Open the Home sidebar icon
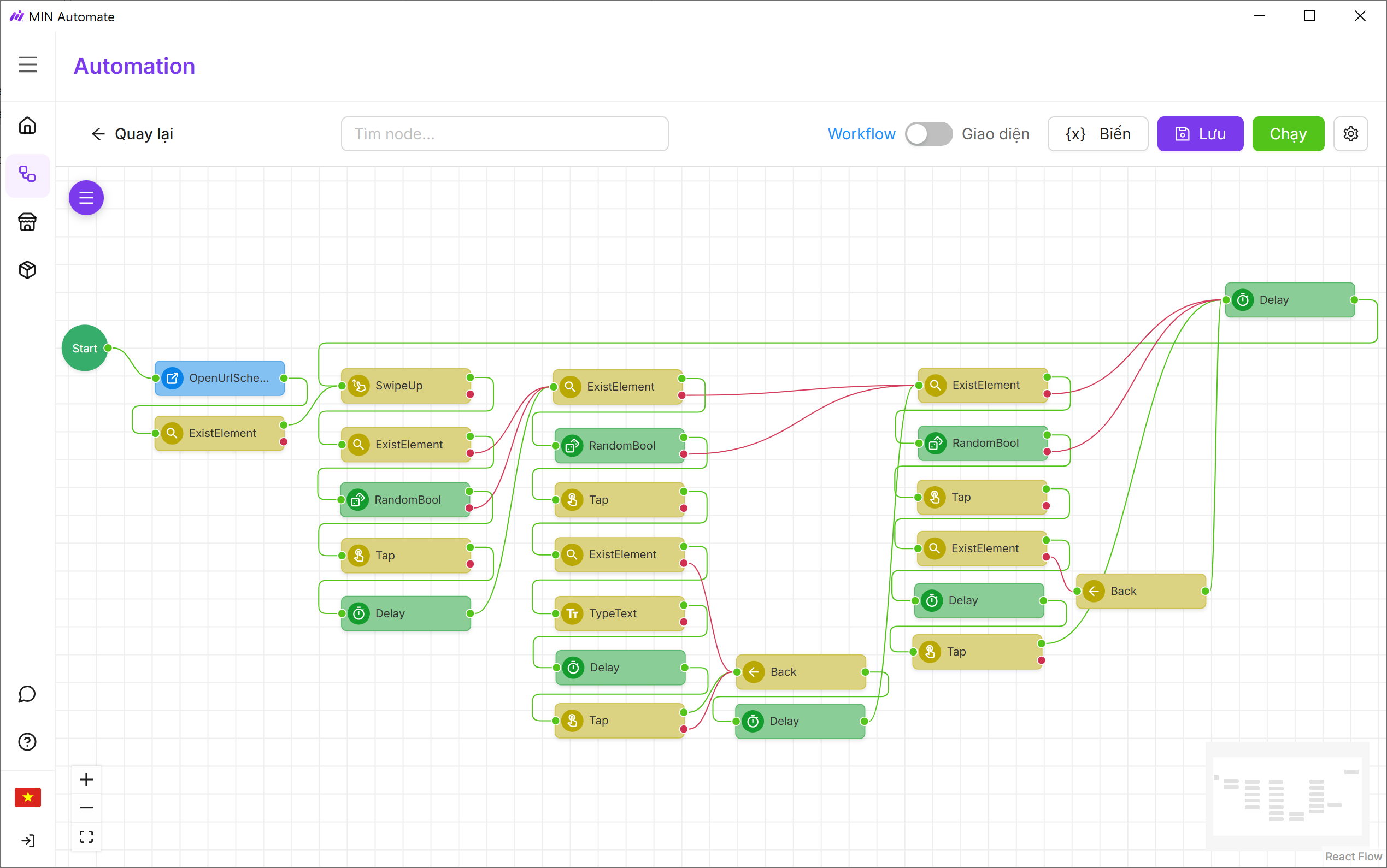This screenshot has height=868, width=1387. click(x=27, y=125)
